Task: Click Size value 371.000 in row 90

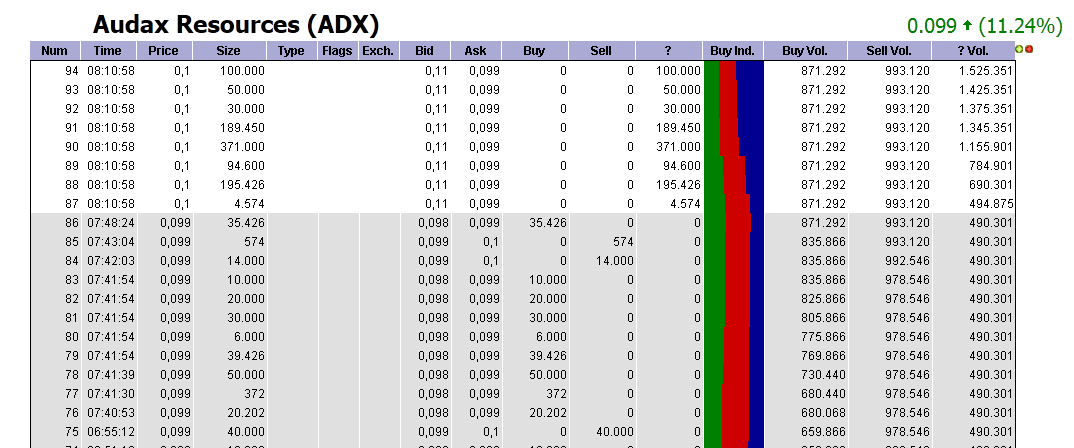Action: (x=242, y=147)
